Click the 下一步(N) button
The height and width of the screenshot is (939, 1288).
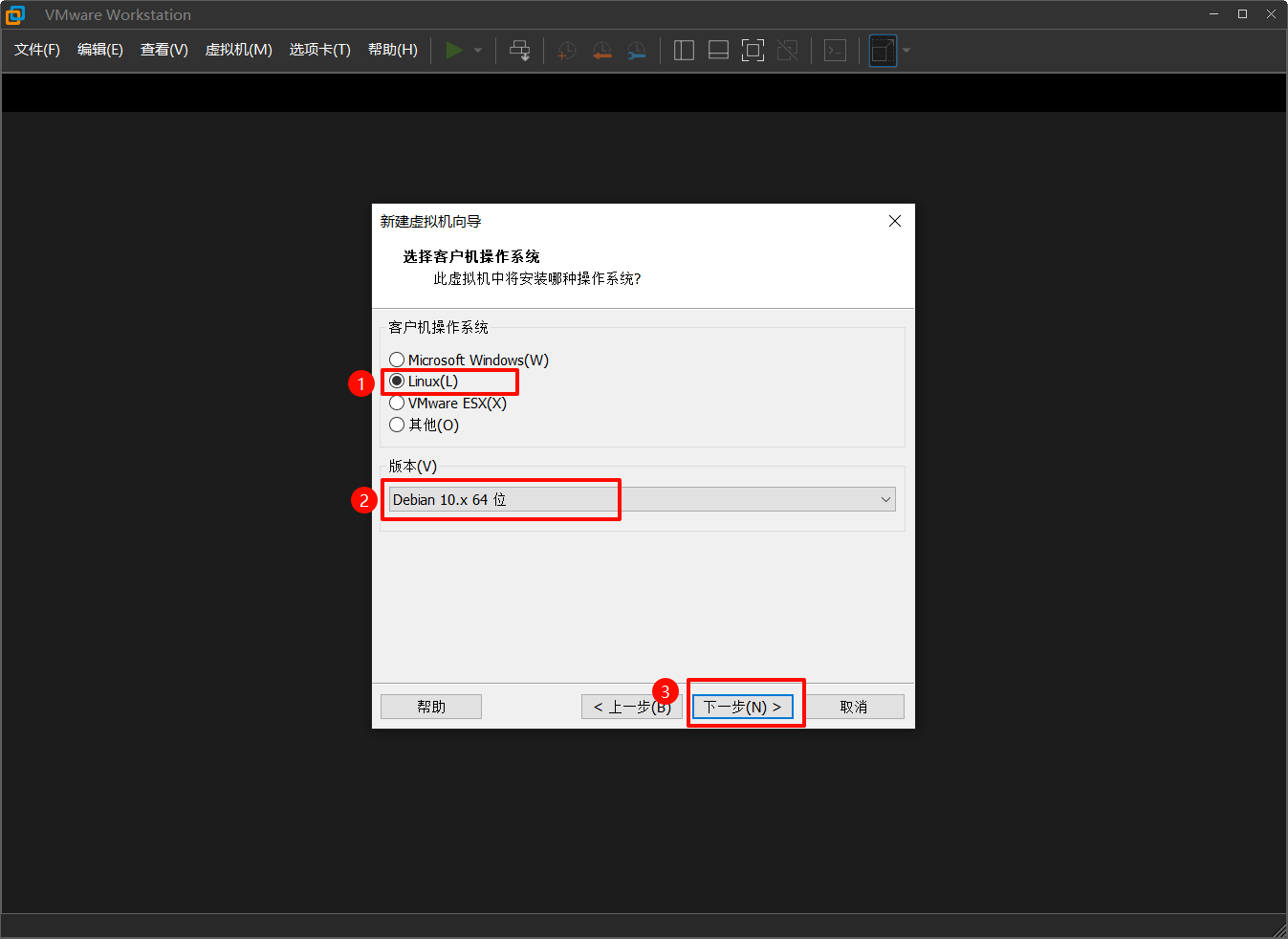pyautogui.click(x=742, y=707)
